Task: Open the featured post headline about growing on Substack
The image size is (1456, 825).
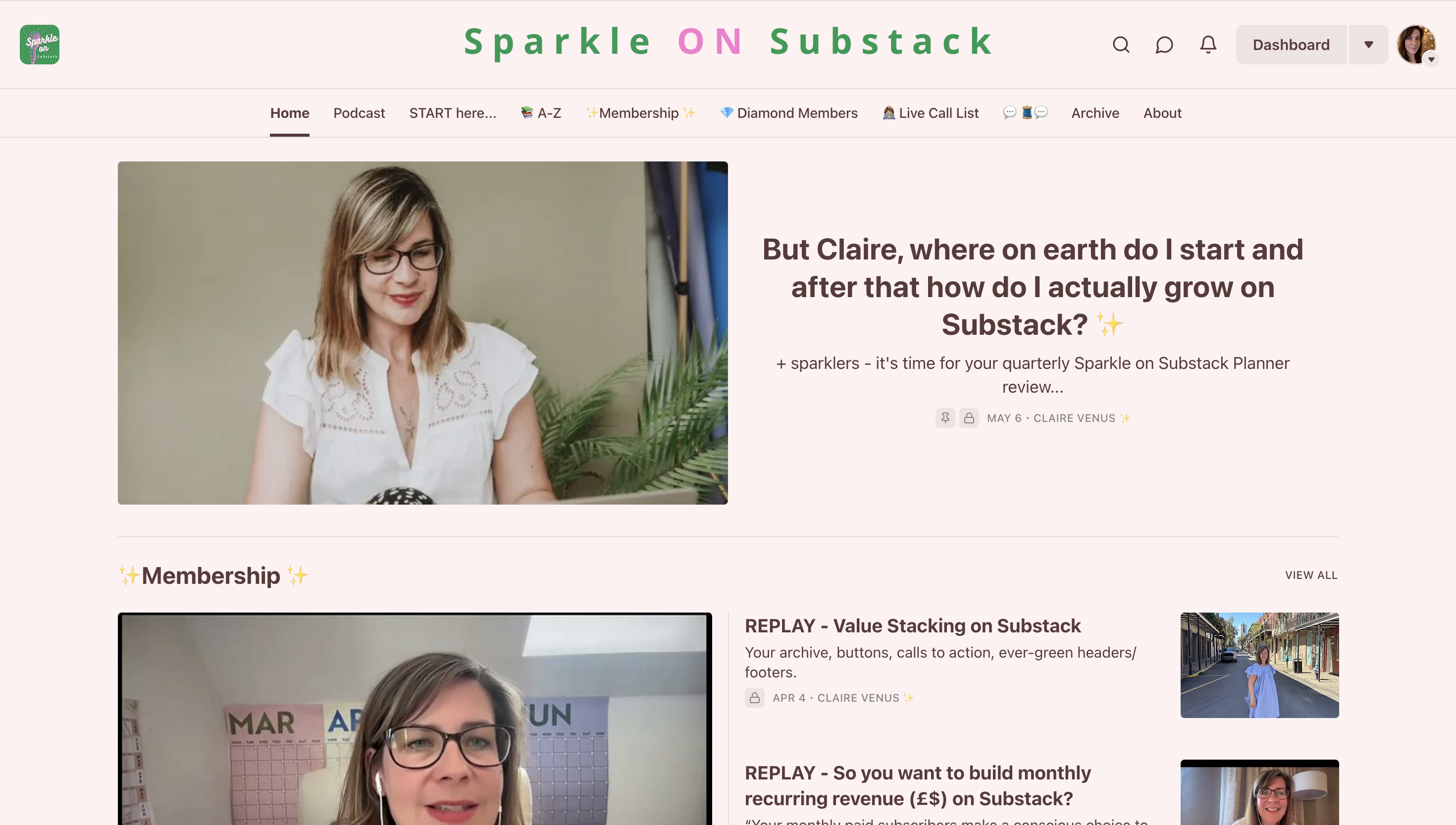Action: [x=1032, y=287]
